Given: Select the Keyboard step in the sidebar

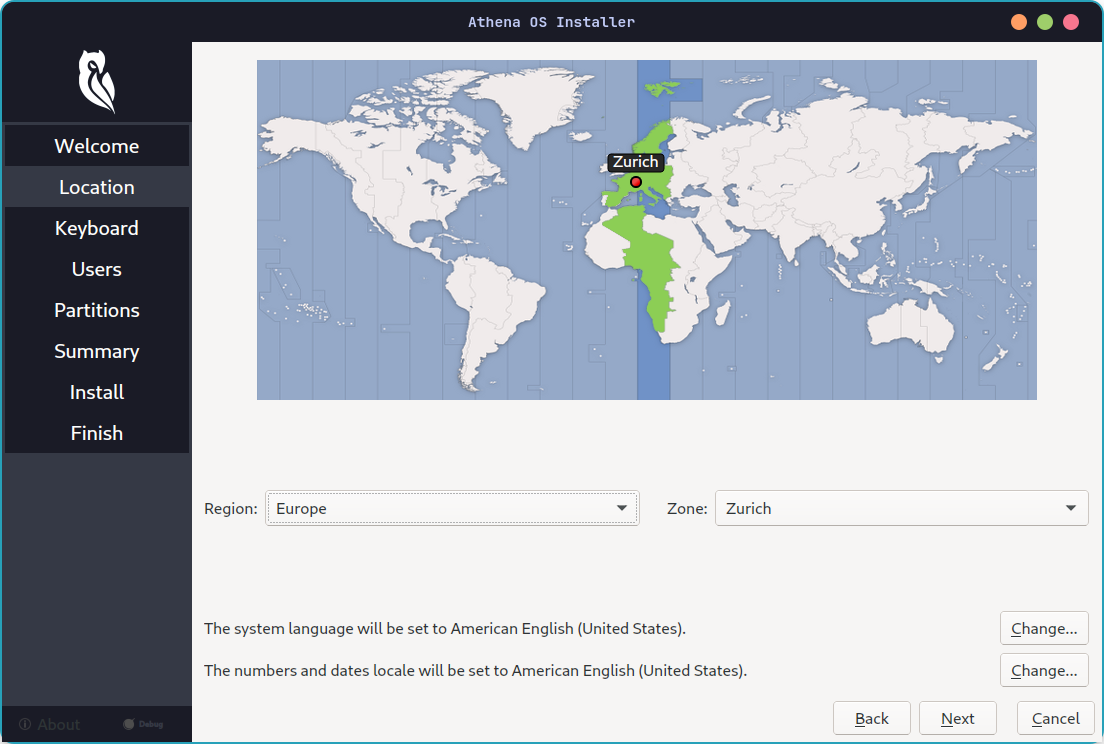Looking at the screenshot, I should click(x=96, y=228).
